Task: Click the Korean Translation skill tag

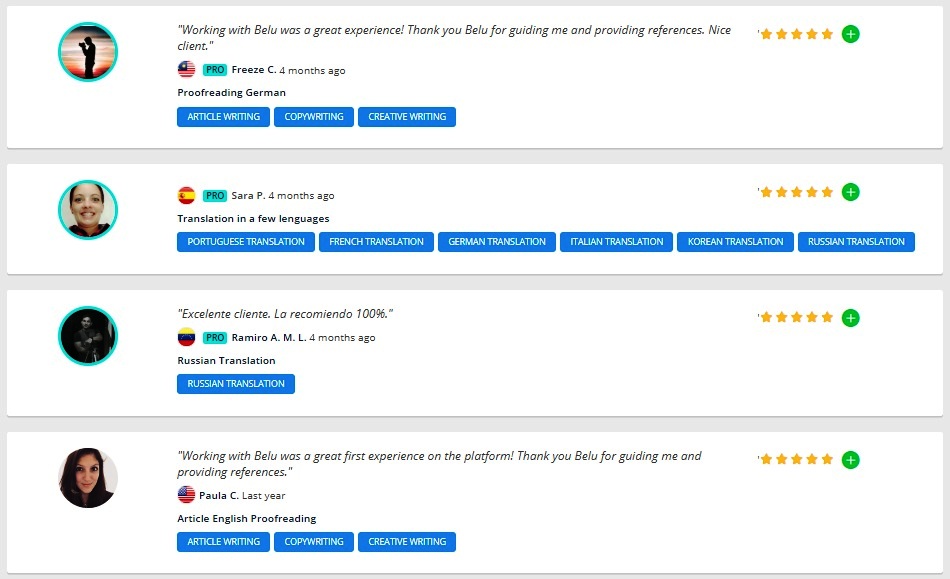Action: tap(735, 242)
